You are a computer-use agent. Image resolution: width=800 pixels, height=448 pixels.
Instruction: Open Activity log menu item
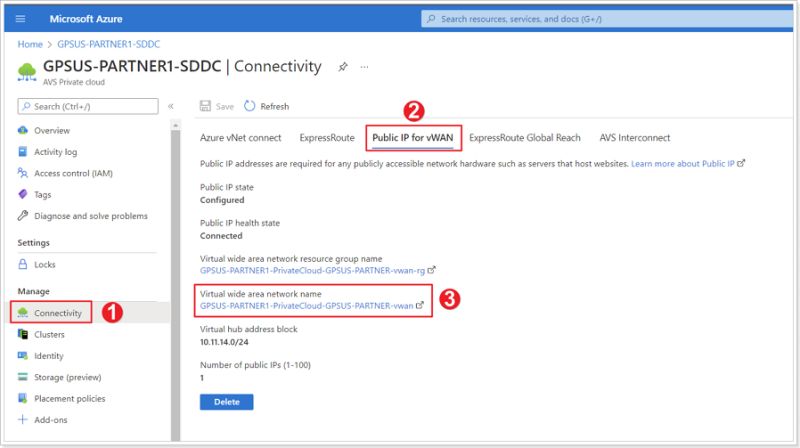(56, 152)
